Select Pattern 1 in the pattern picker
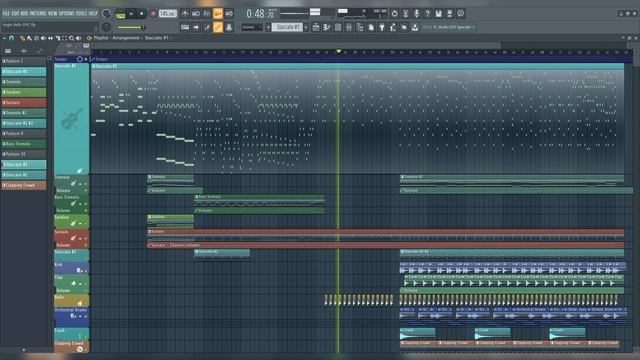Image resolution: width=640 pixels, height=360 pixels. coord(24,61)
